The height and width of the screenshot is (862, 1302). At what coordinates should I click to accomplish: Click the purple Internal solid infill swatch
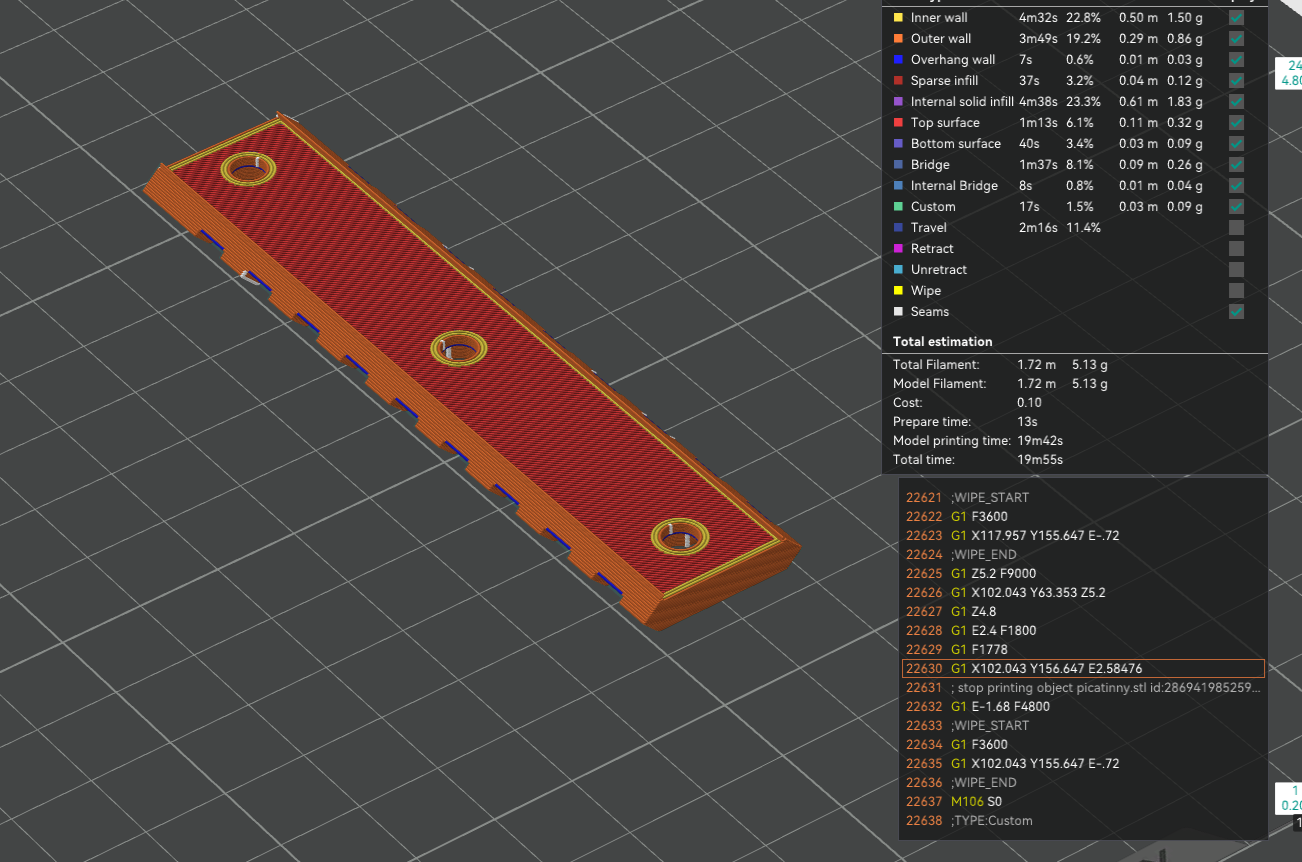pyautogui.click(x=898, y=102)
